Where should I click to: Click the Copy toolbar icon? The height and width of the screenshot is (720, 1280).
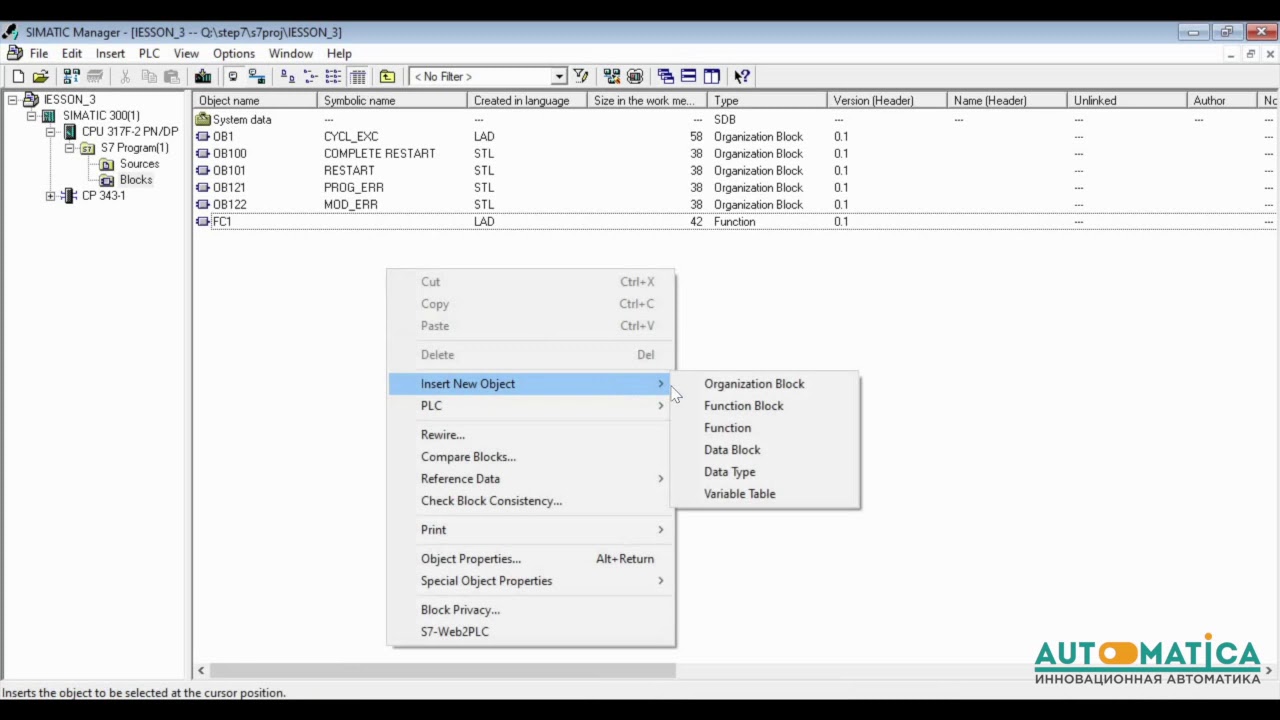pos(148,76)
